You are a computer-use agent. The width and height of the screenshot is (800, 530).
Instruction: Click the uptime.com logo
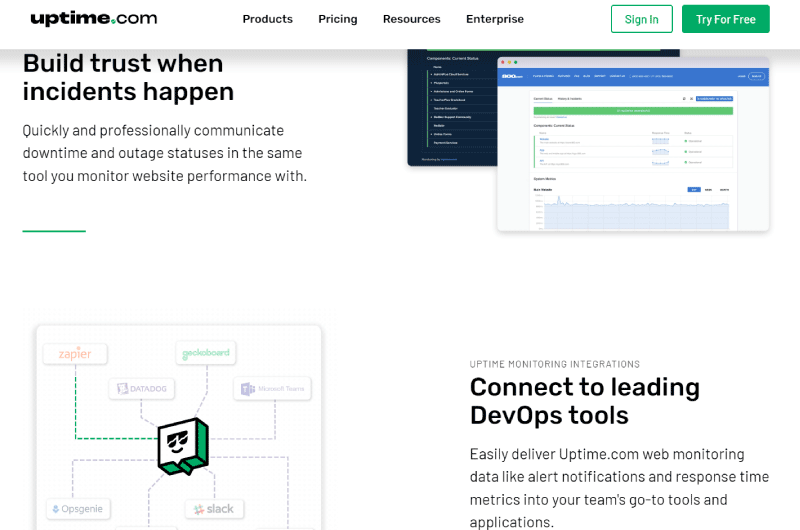pyautogui.click(x=94, y=18)
